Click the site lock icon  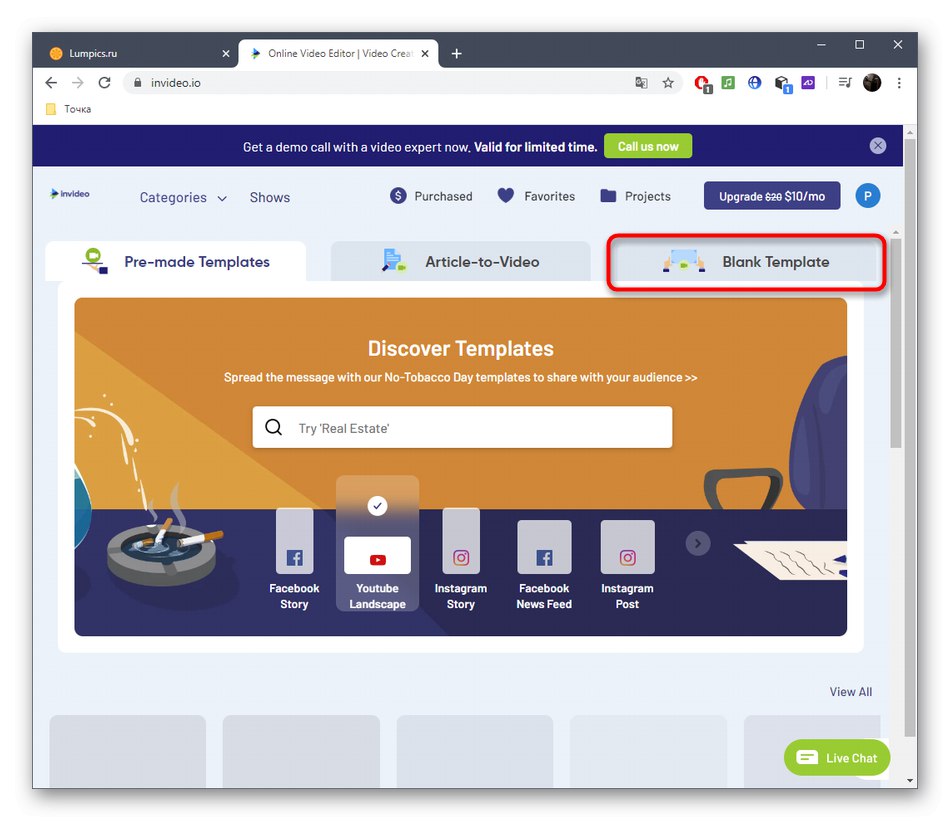(x=138, y=82)
